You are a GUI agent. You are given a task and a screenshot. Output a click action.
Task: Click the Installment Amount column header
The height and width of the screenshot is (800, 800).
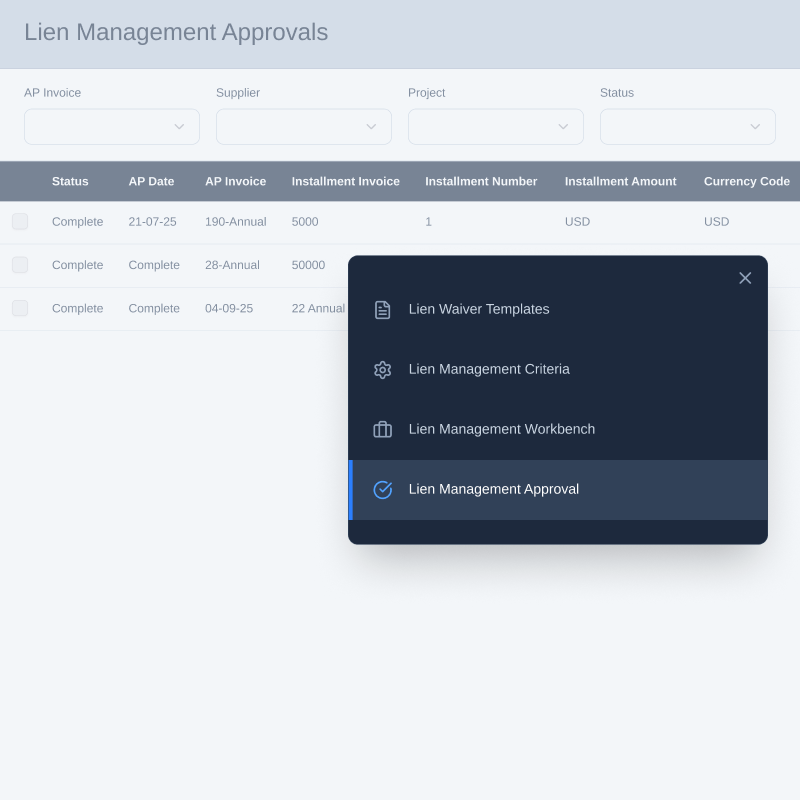[620, 182]
